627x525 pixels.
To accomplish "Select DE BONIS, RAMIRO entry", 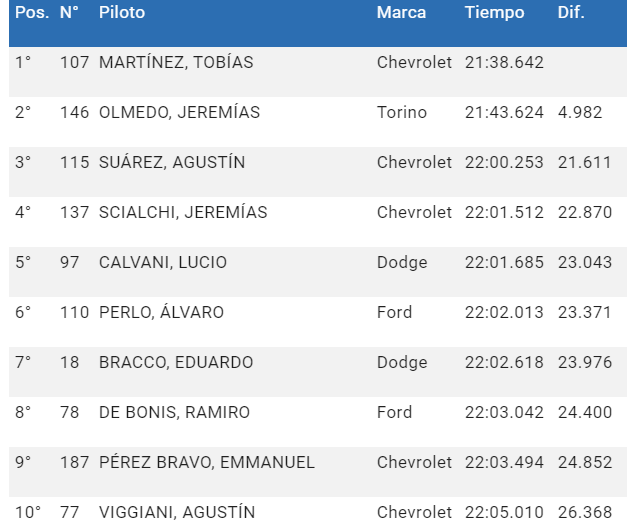I will tap(174, 412).
